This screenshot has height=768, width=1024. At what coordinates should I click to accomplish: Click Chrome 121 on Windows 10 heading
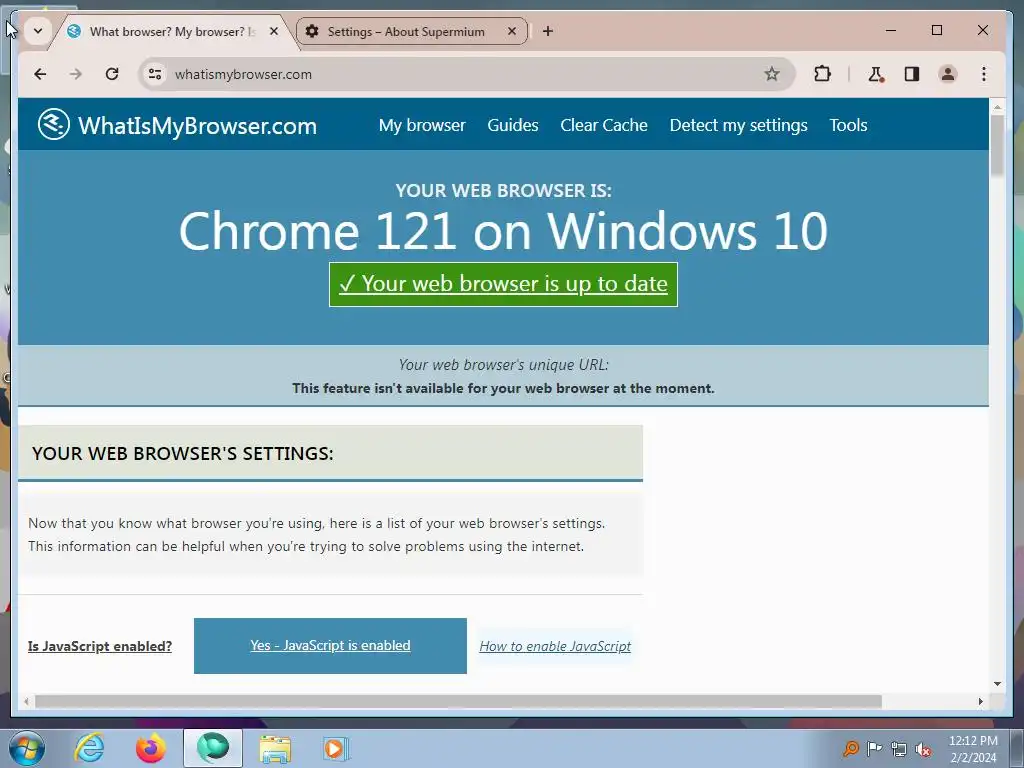[504, 231]
